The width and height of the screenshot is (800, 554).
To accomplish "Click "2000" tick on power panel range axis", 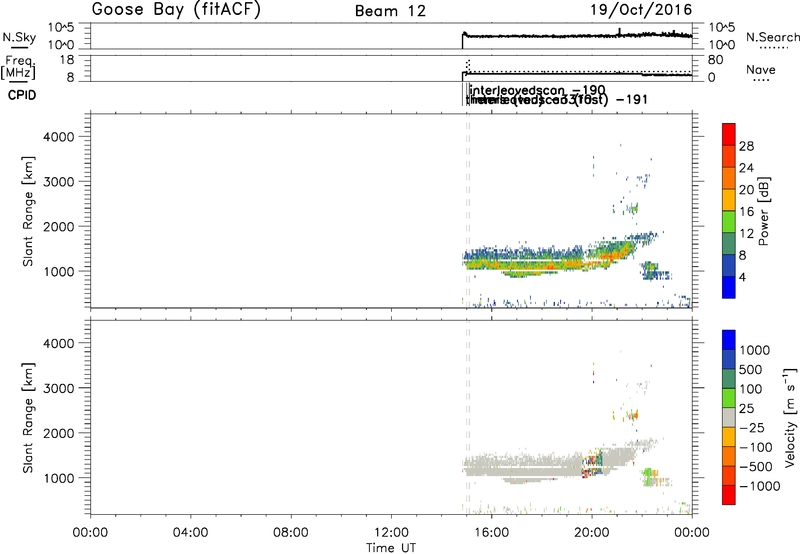I will (59, 226).
